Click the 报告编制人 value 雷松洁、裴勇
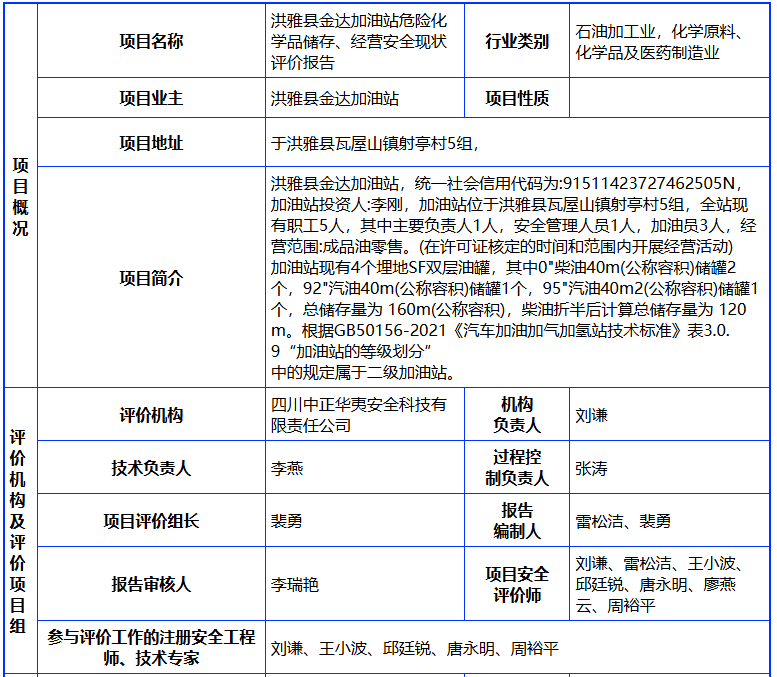Viewport: 777px width, 677px height. tap(623, 521)
